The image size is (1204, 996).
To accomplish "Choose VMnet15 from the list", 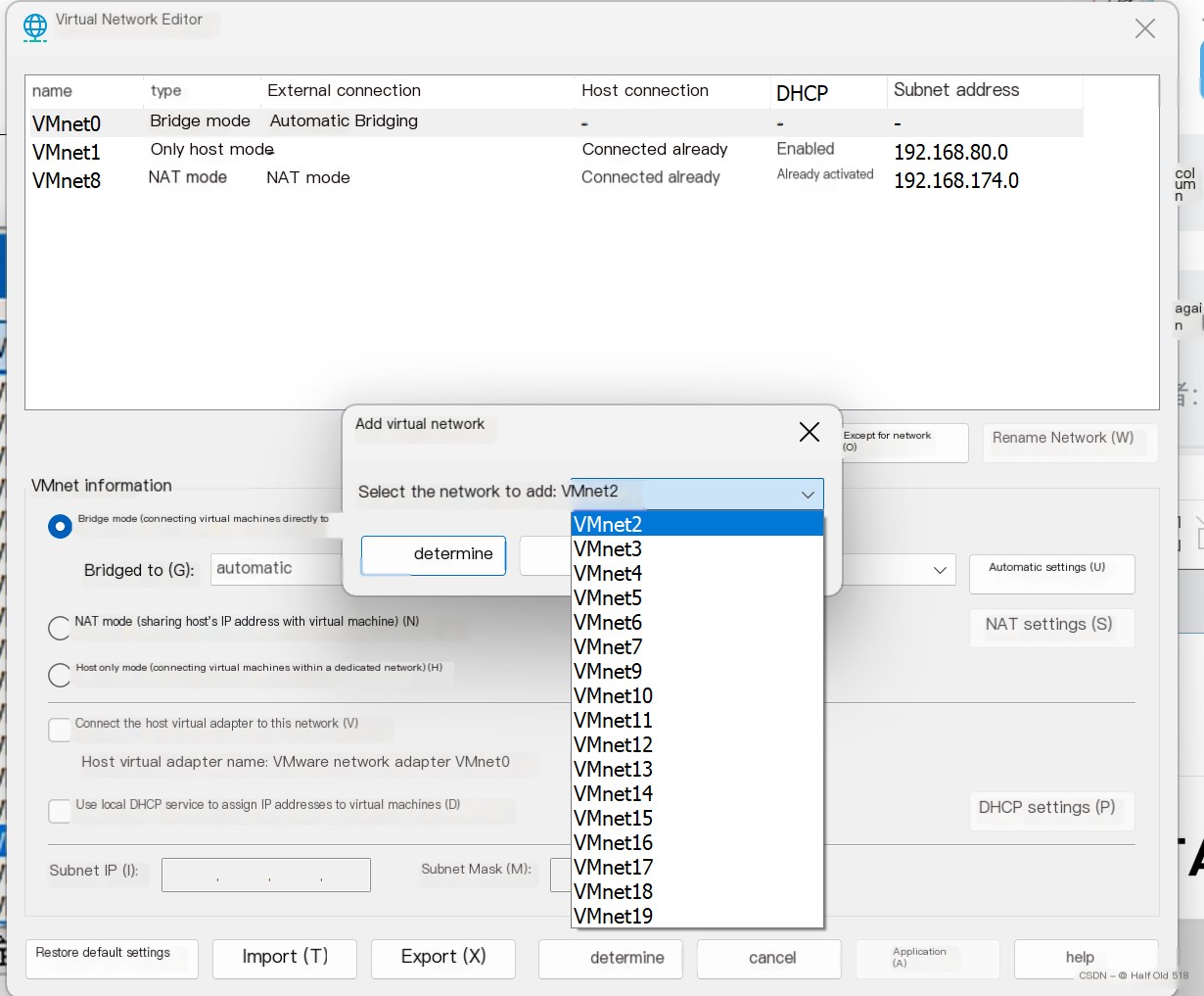I will coord(697,818).
